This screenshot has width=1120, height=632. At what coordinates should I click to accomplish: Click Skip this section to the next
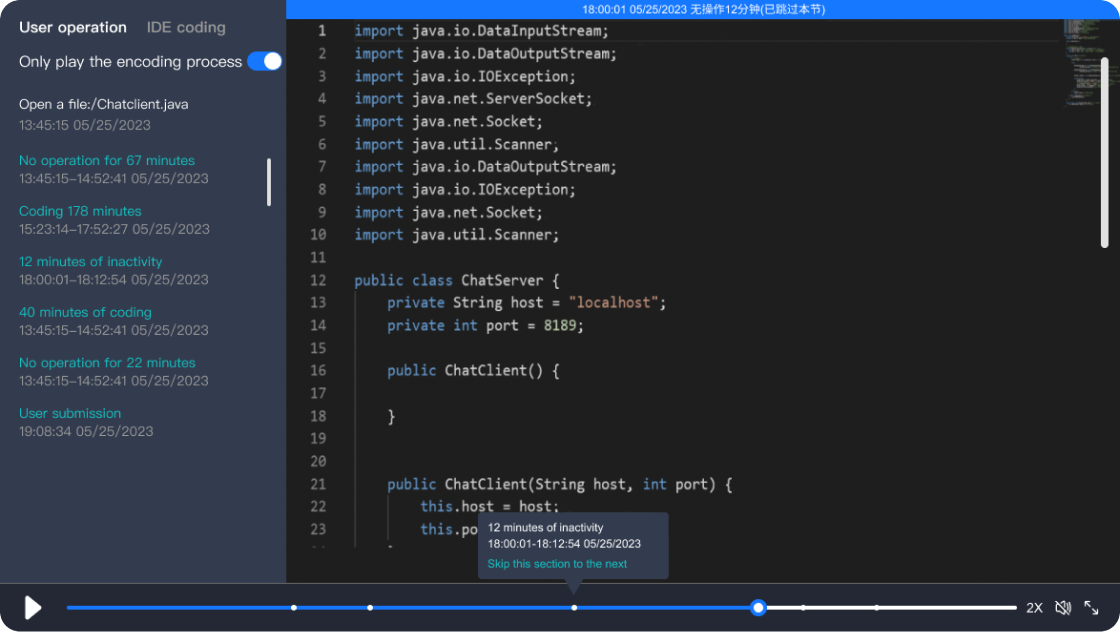click(x=557, y=564)
